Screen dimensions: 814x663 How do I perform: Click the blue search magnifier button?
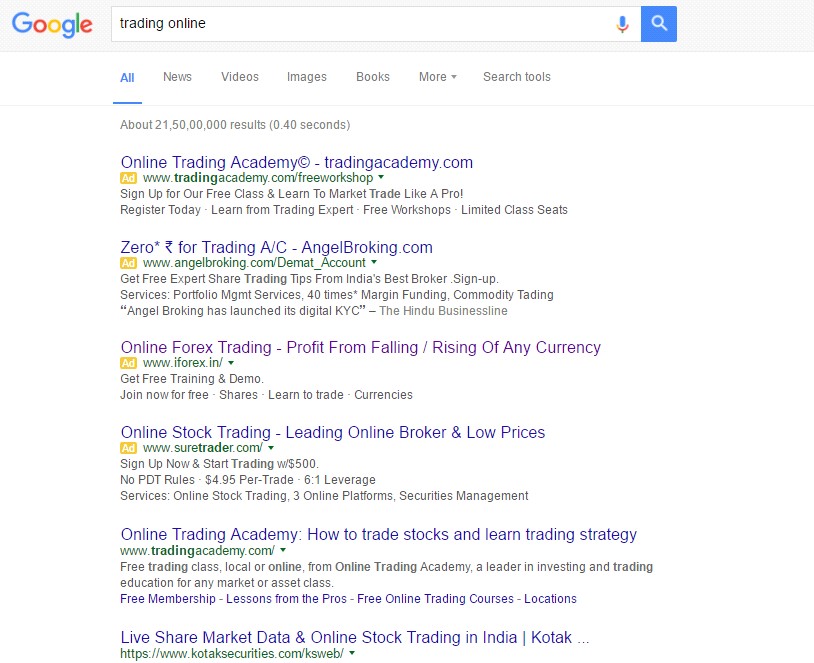[x=659, y=24]
